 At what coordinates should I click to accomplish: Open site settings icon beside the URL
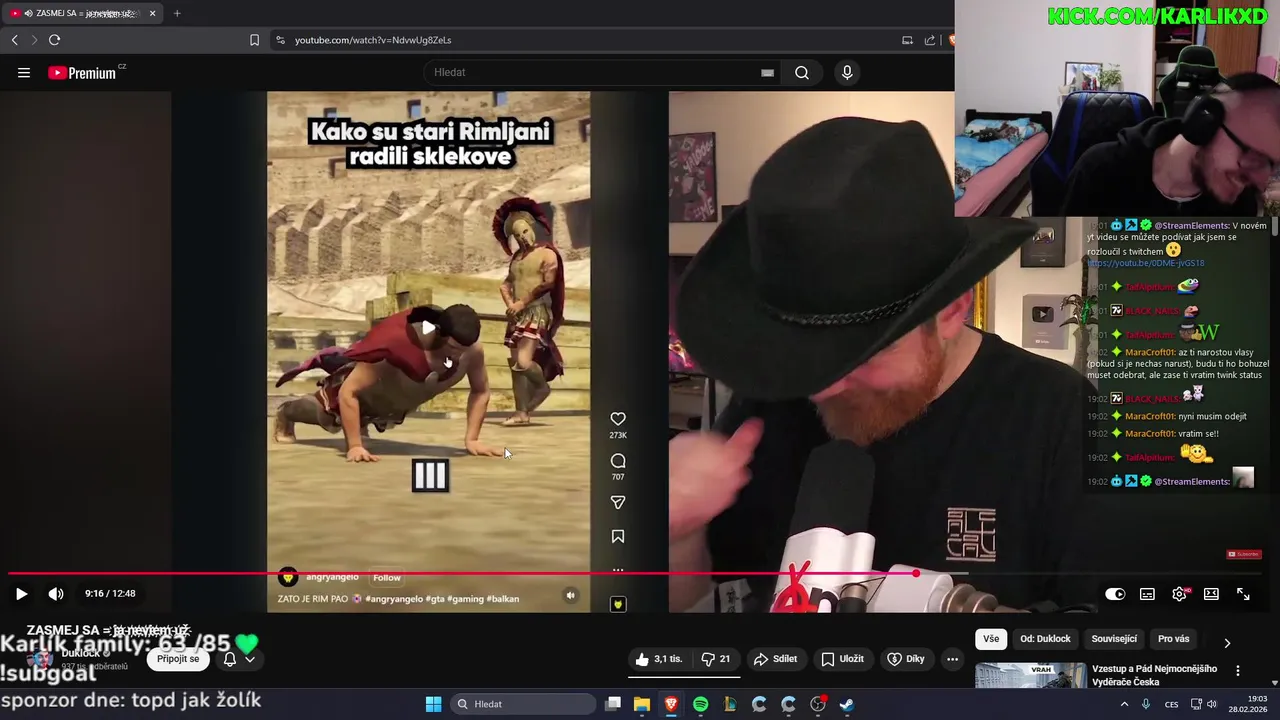tap(280, 40)
